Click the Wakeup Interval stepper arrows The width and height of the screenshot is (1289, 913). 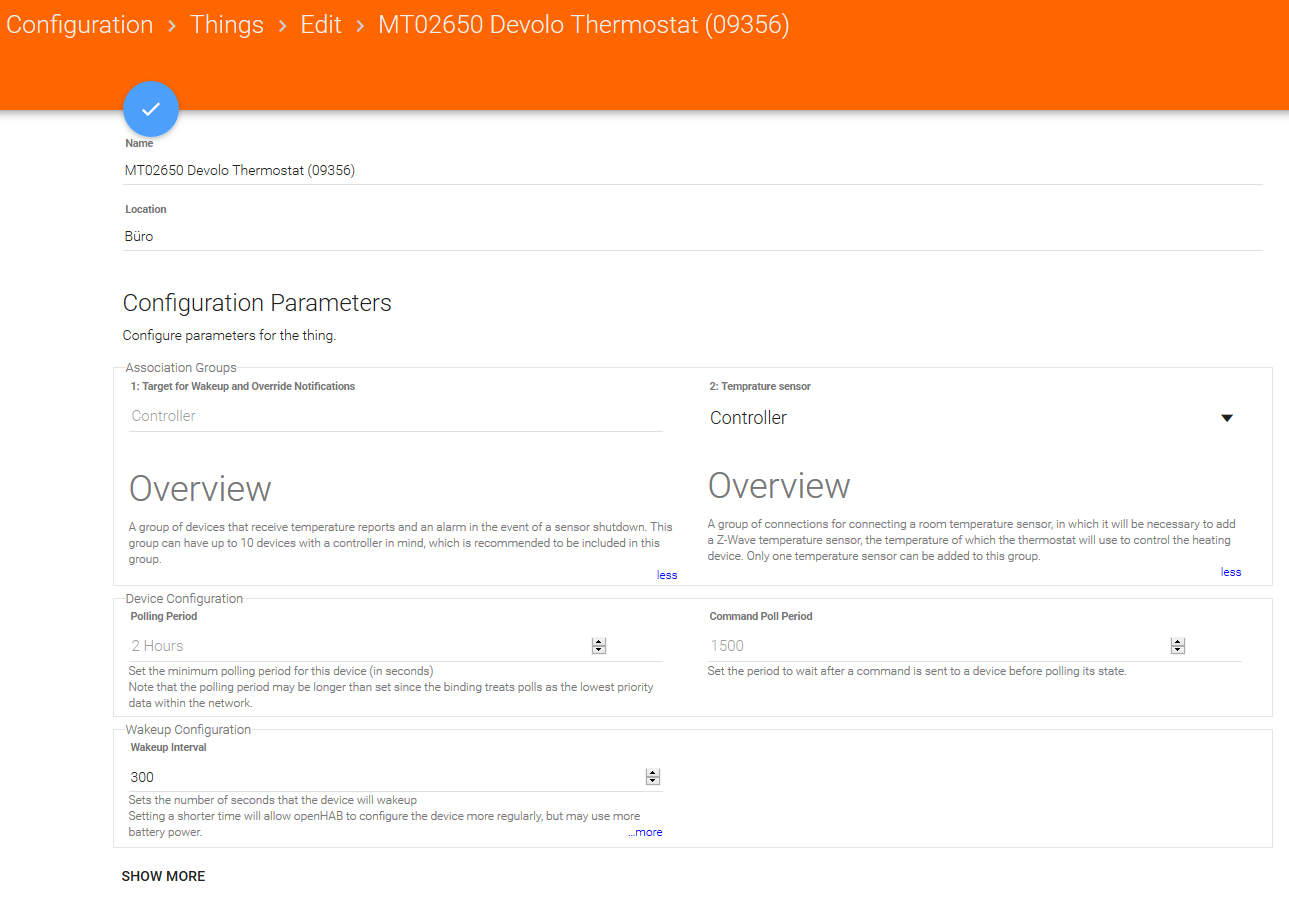pos(653,777)
